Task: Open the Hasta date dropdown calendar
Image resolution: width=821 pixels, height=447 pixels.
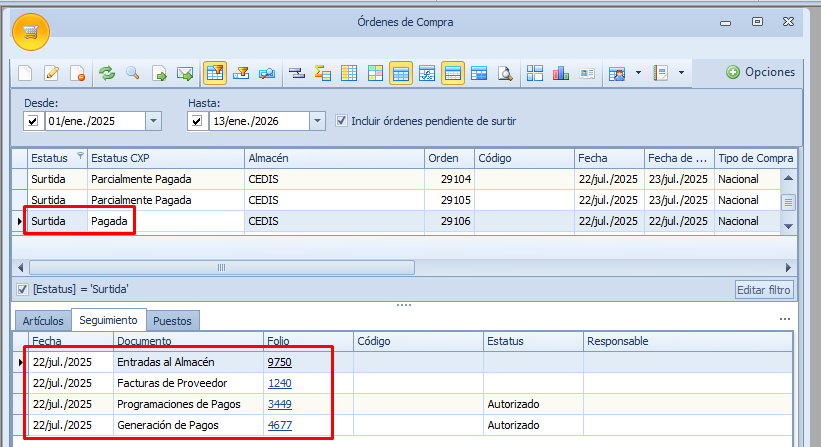Action: (317, 122)
